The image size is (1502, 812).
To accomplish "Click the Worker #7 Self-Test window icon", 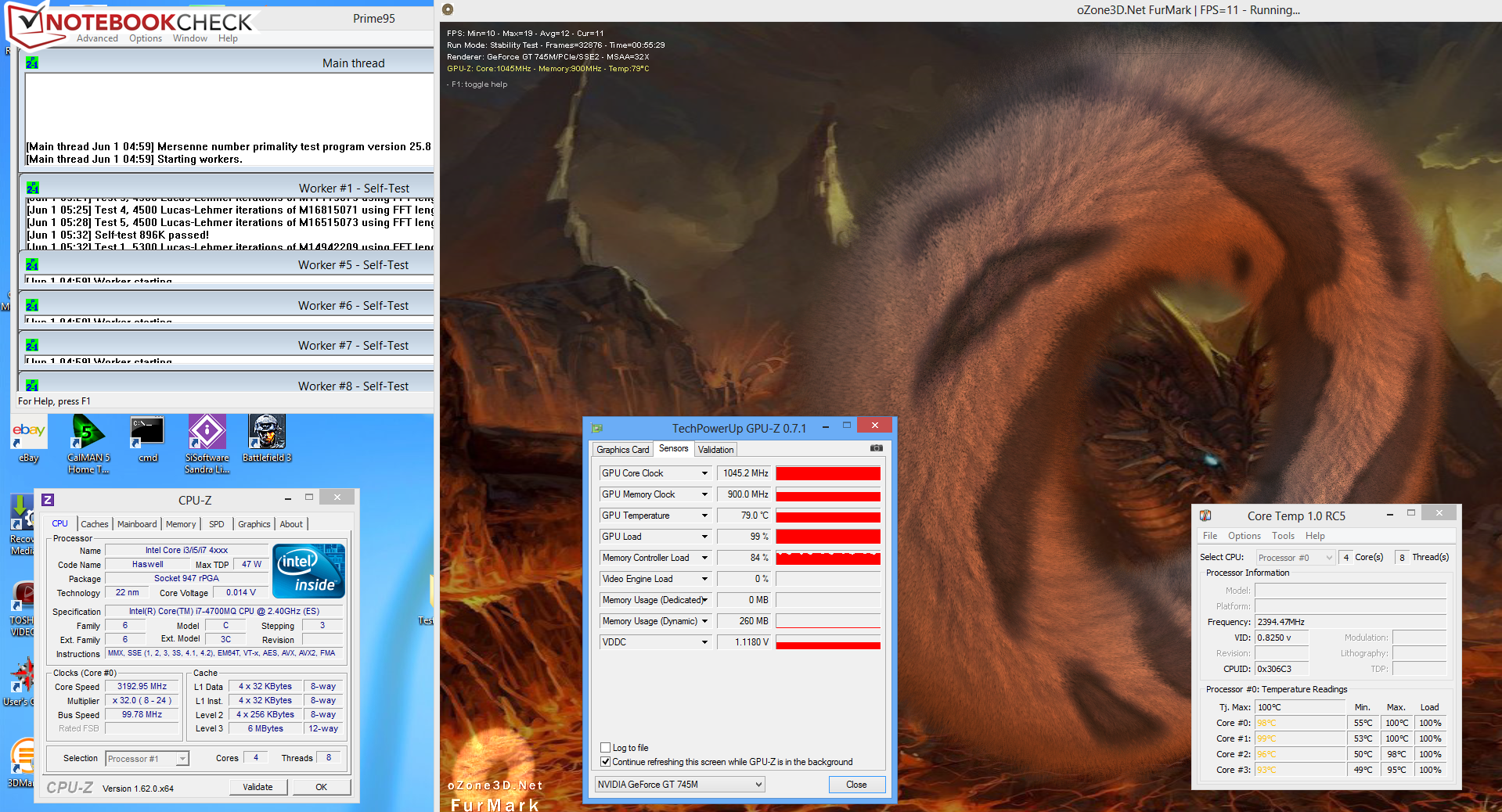I will [x=32, y=345].
